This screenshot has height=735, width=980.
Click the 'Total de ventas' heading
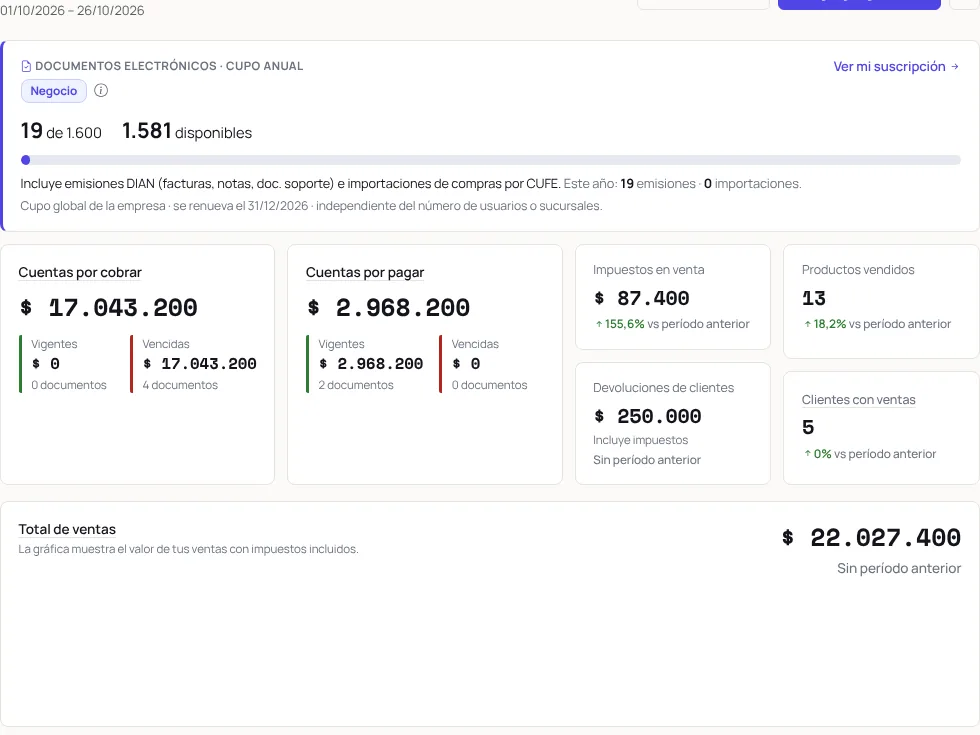(67, 529)
